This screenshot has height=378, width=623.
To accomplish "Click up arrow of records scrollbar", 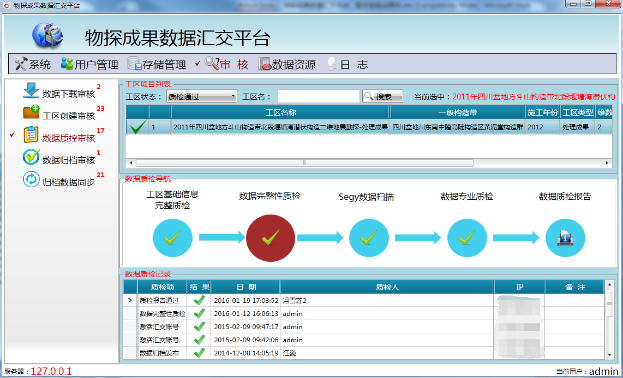I will [x=609, y=285].
